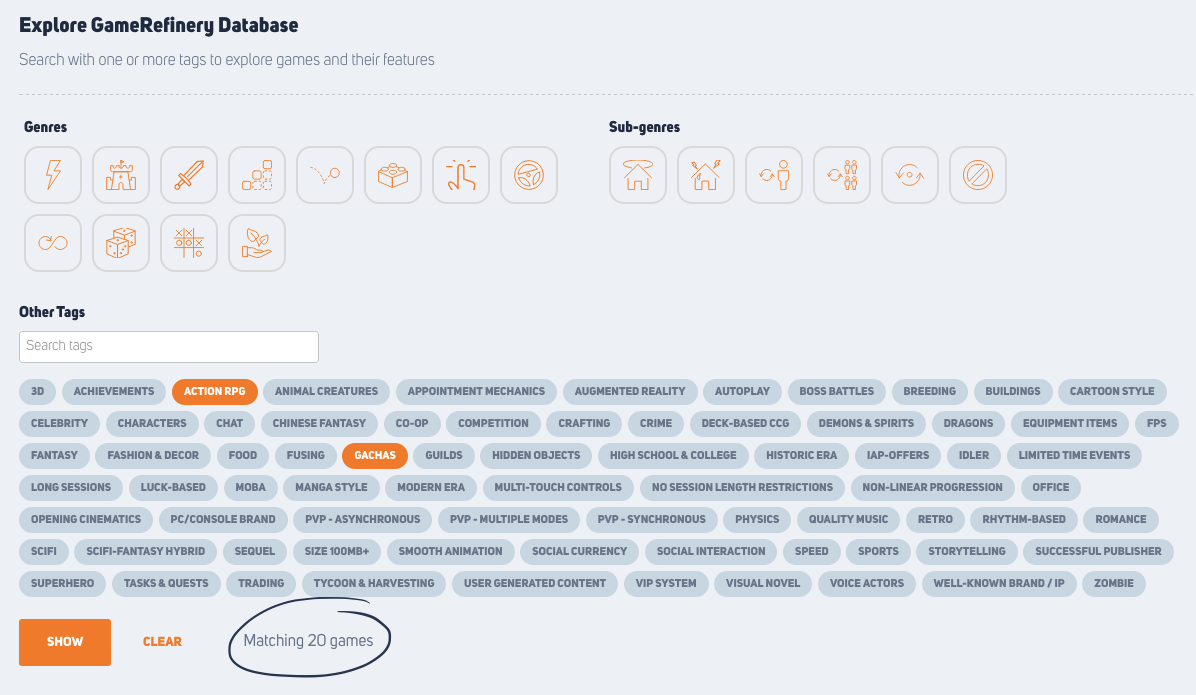Toggle off the GACHAS tag
The image size is (1196, 695).
pos(374,455)
